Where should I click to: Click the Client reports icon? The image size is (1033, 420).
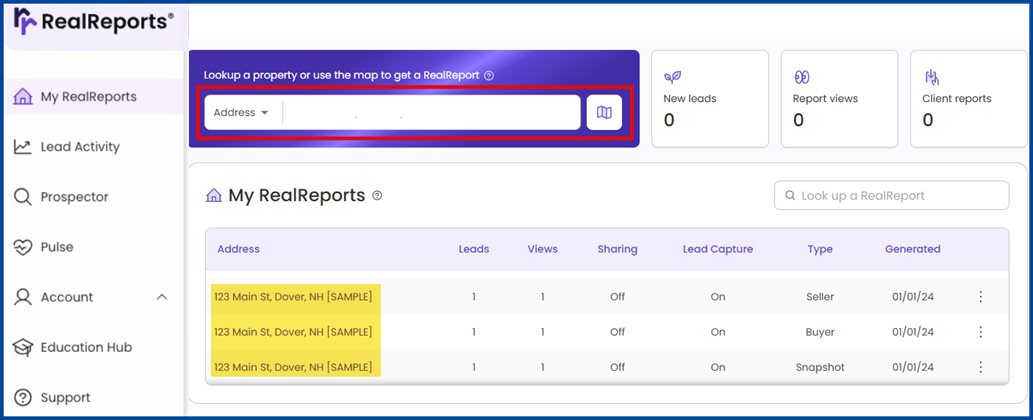tap(931, 77)
